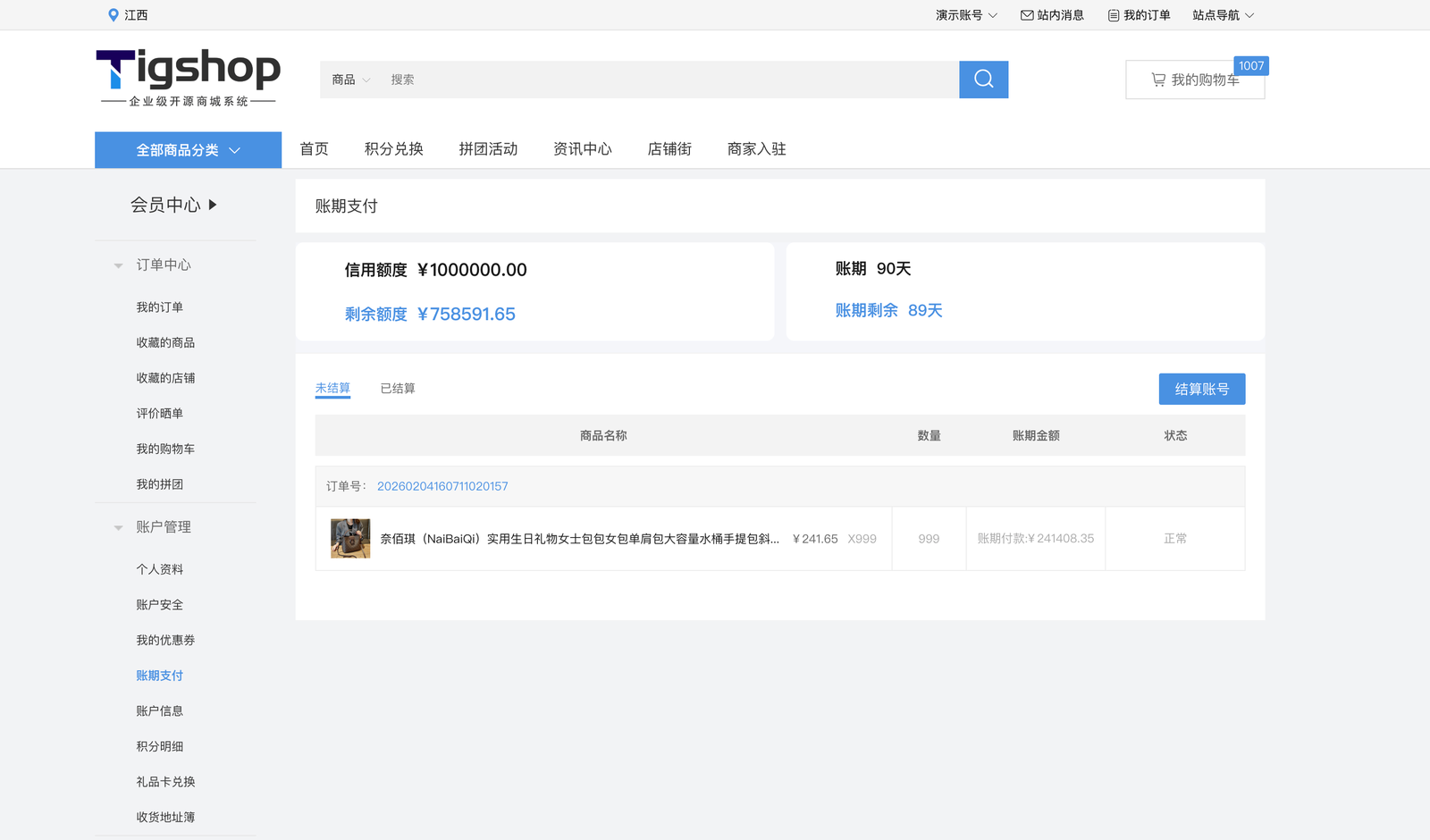Click the 结算账号 button

pyautogui.click(x=1201, y=389)
